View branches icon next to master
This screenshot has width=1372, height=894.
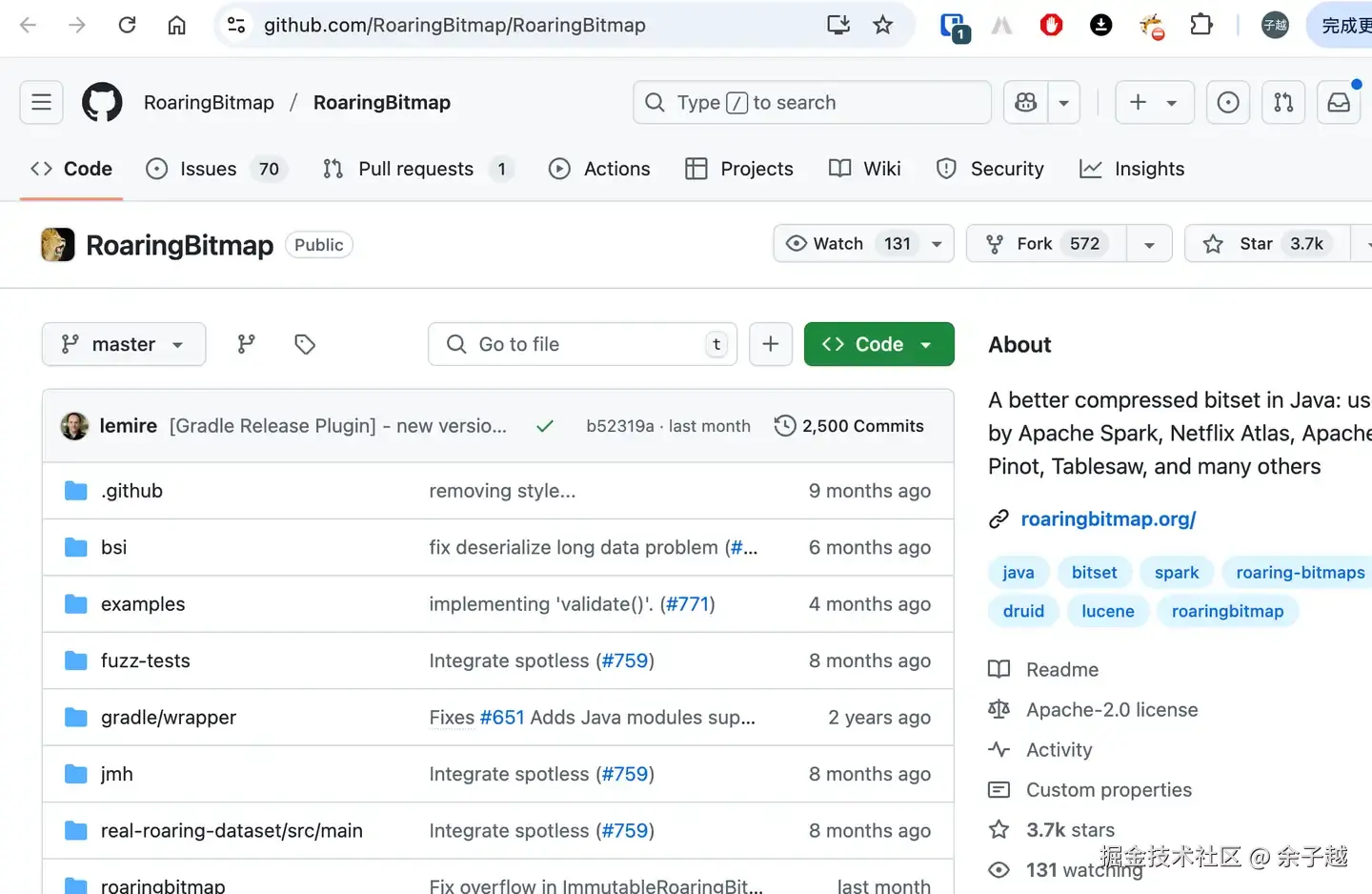point(247,344)
